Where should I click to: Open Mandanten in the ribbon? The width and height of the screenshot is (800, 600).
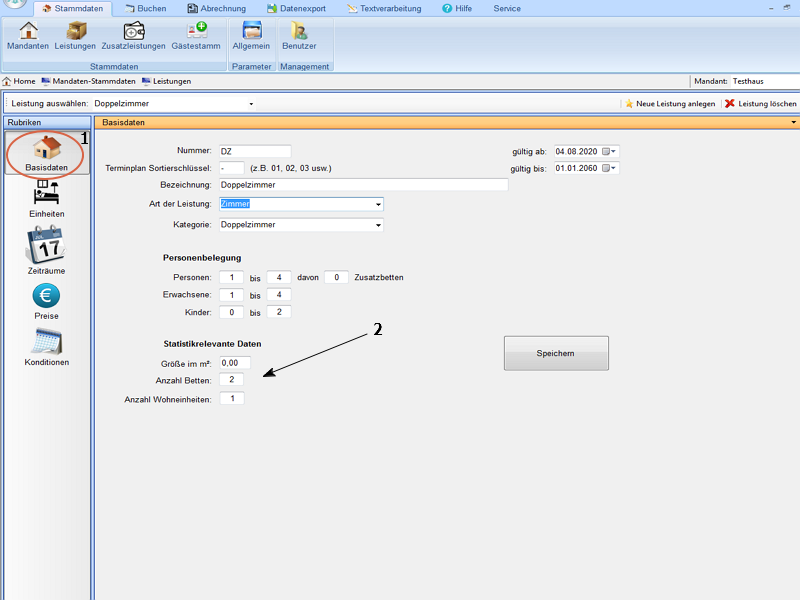click(27, 35)
